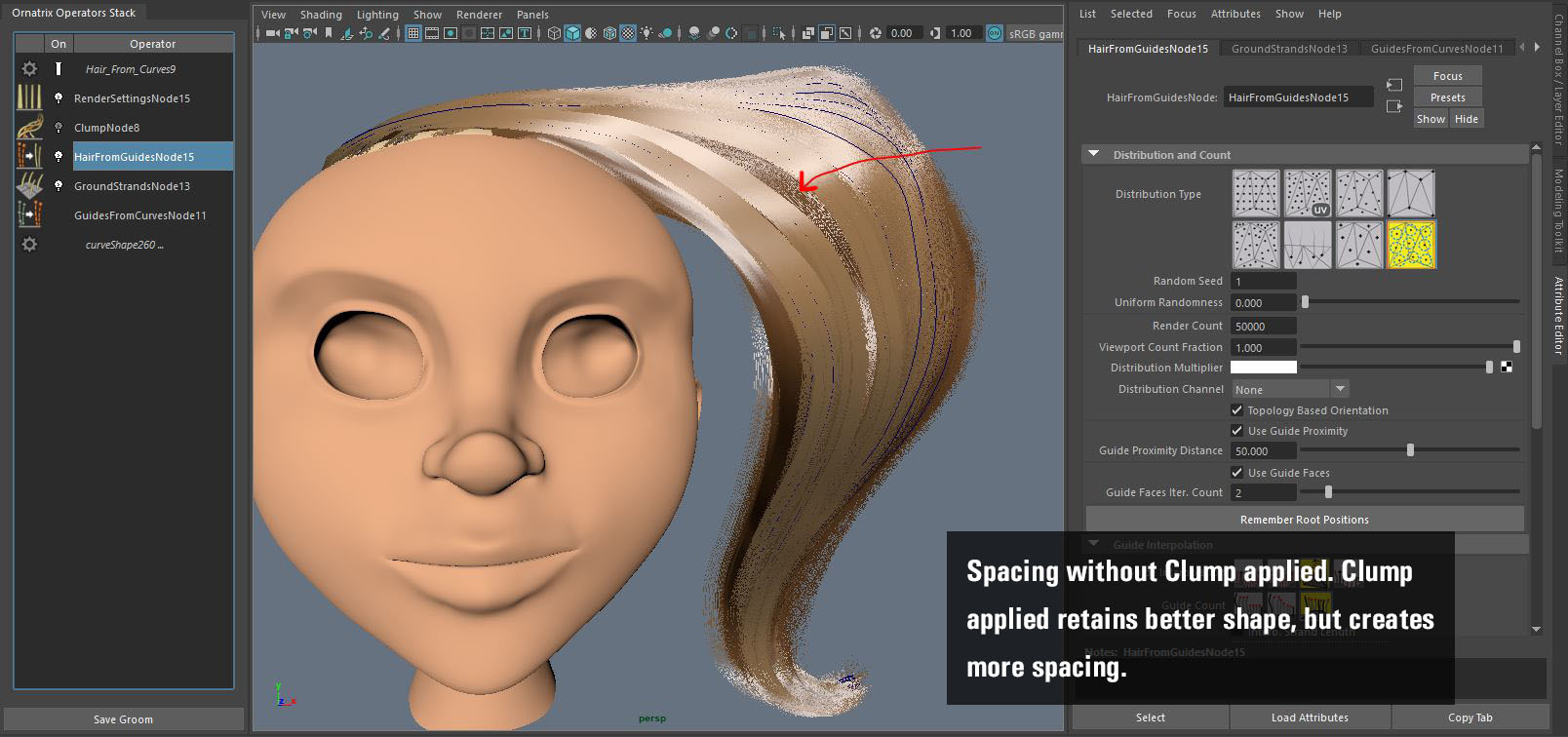Click the Remember Root Positions button
This screenshot has height=737, width=1568.
[1304, 520]
